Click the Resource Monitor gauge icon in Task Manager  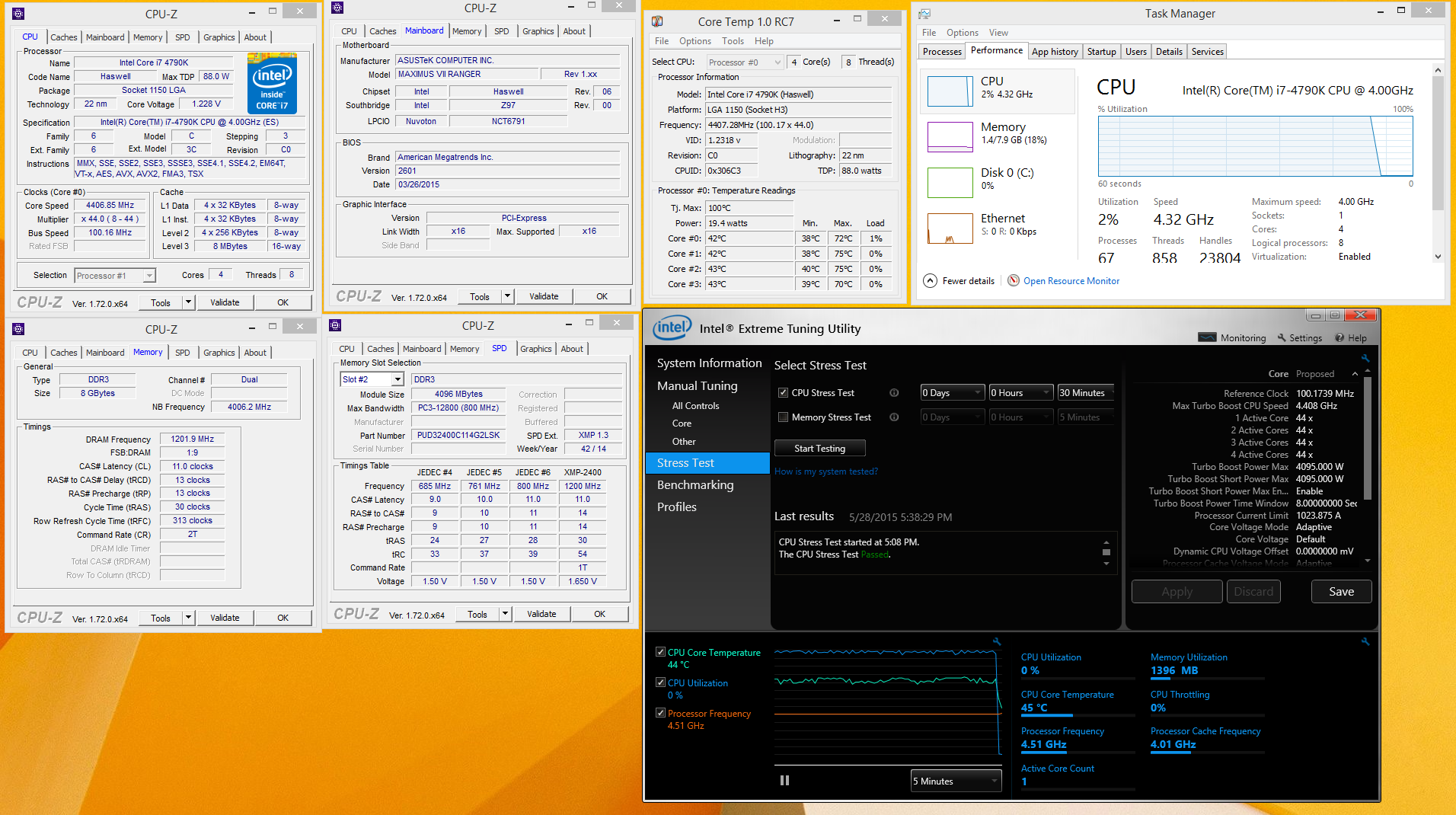click(1014, 280)
